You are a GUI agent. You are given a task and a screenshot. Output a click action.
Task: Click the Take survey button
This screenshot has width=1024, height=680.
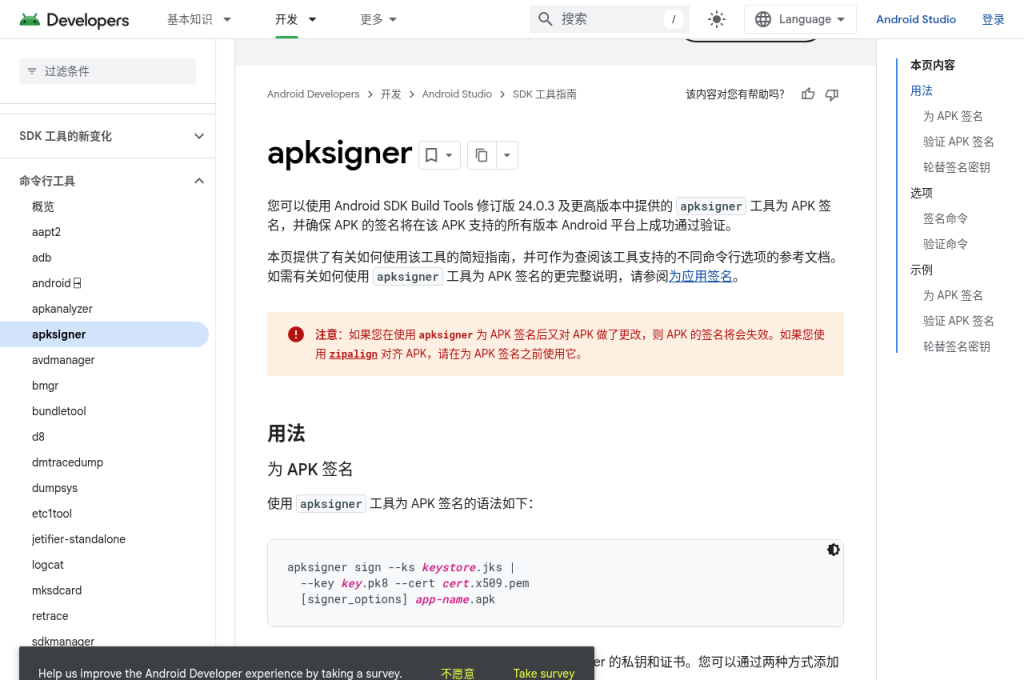tap(543, 673)
